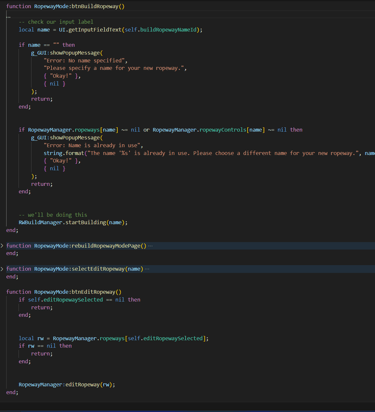Click 'if self.editRopewaySelected == nil then' line

click(x=79, y=300)
